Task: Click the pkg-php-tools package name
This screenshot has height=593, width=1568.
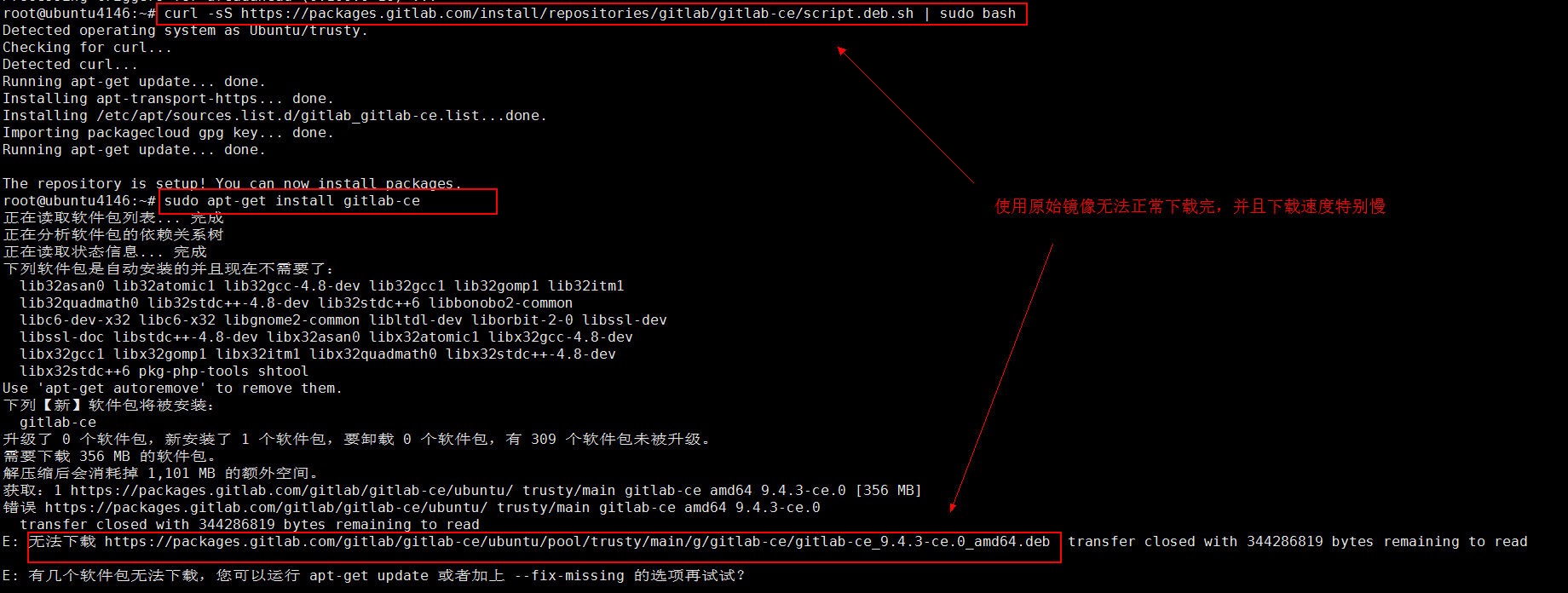Action: coord(193,371)
